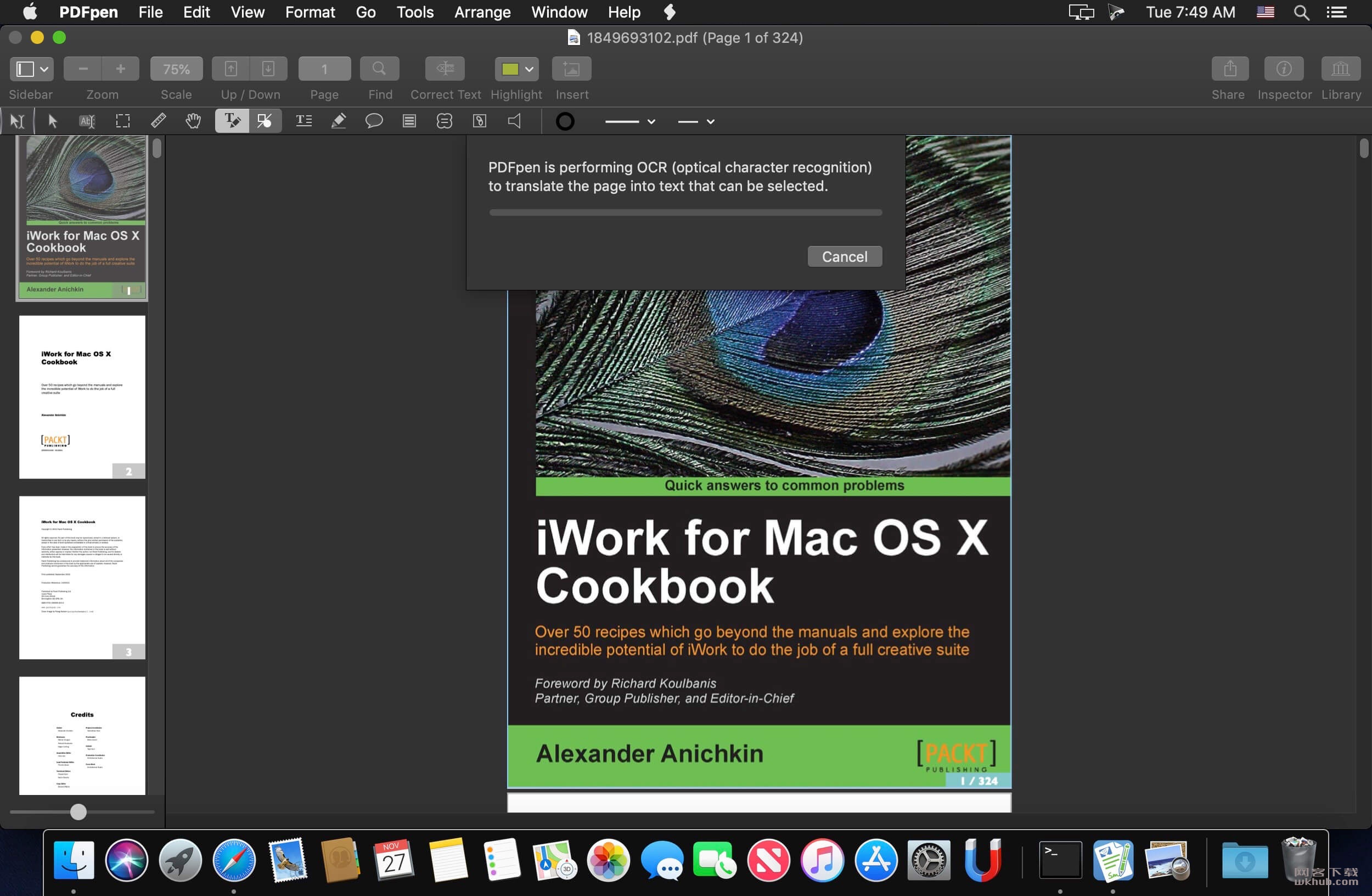The width and height of the screenshot is (1372, 896).
Task: Click the document vertical scrollbar
Action: tap(1363, 148)
